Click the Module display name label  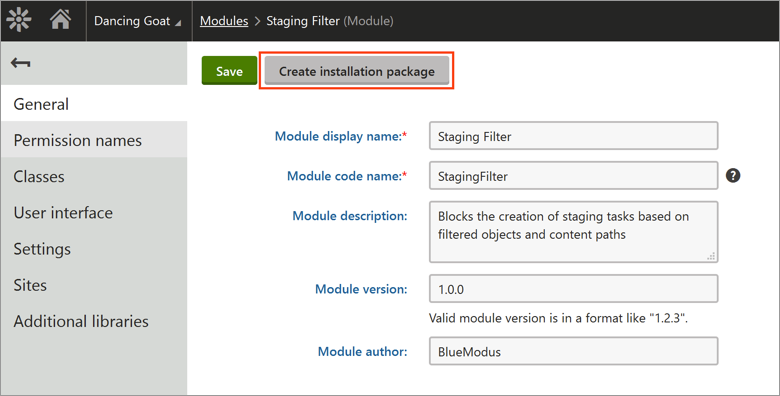click(x=340, y=136)
